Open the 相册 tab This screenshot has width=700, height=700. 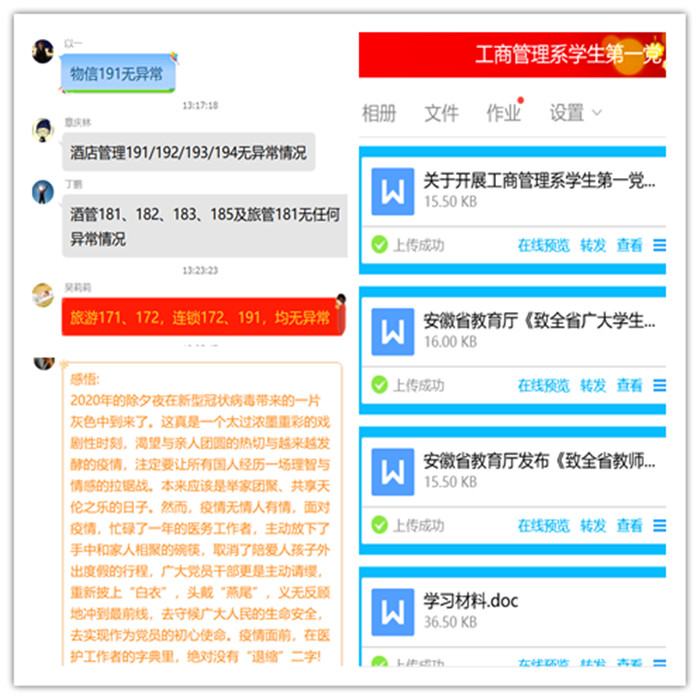[379, 113]
